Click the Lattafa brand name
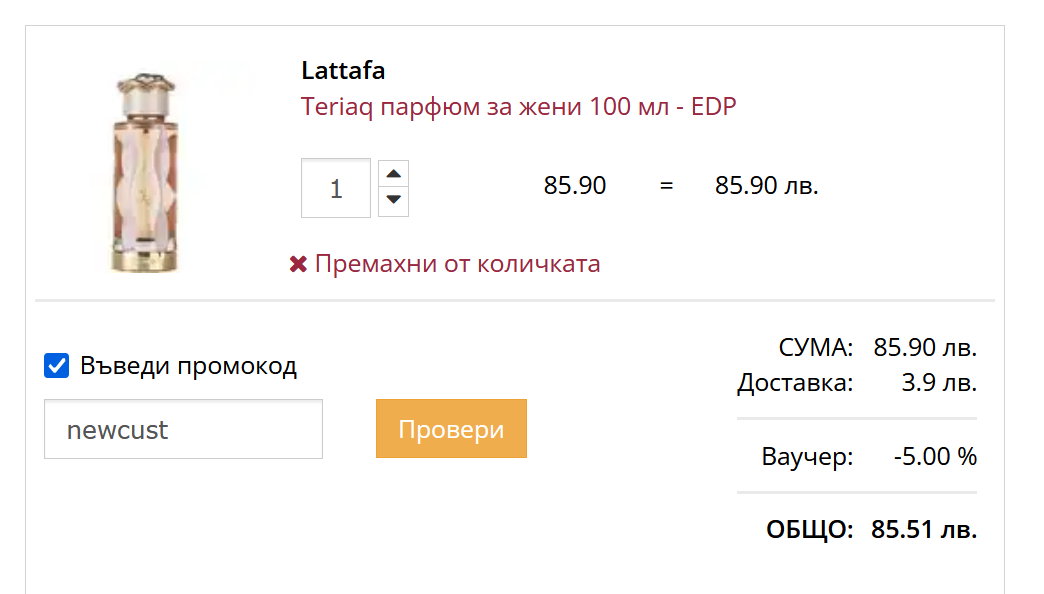This screenshot has height=594, width=1044. click(x=343, y=71)
